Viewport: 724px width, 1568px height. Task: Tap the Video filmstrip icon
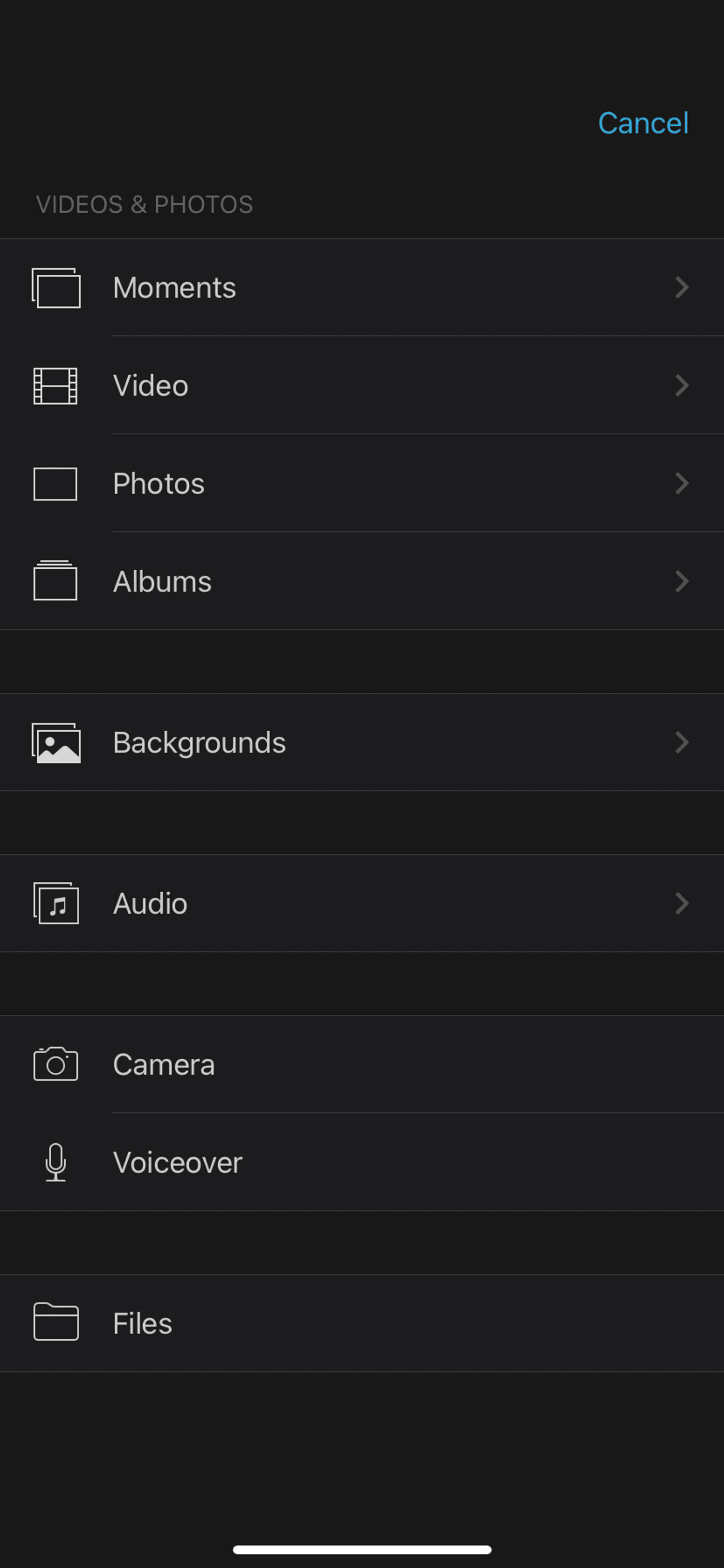[x=55, y=386]
